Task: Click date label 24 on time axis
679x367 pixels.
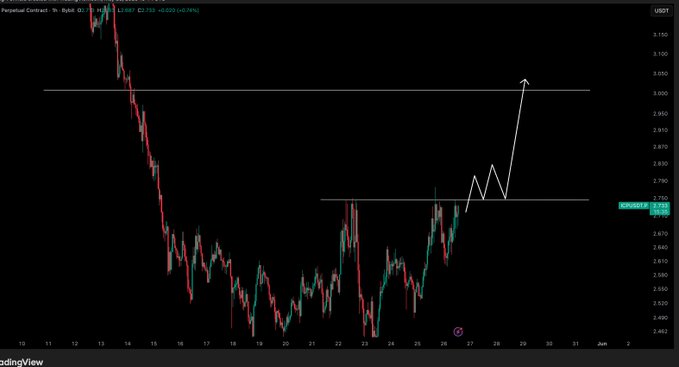Action: pos(391,344)
